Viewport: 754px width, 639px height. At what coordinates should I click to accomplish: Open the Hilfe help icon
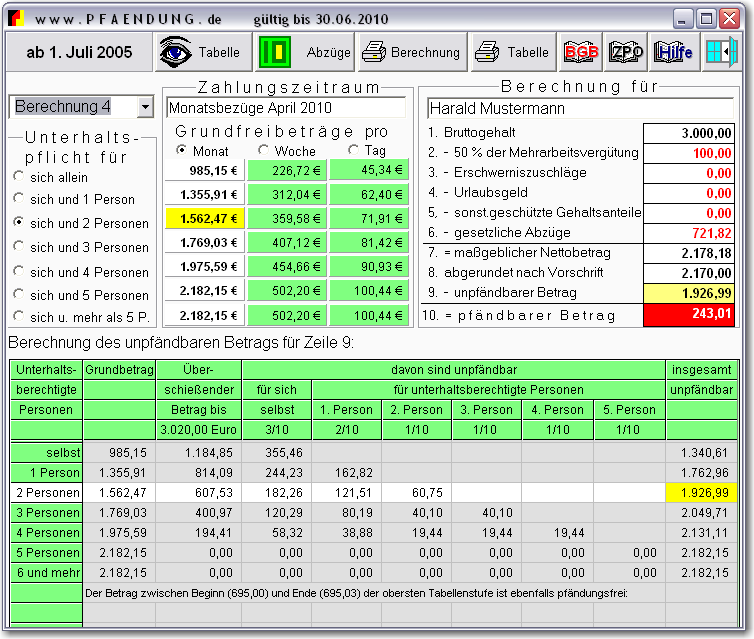673,52
